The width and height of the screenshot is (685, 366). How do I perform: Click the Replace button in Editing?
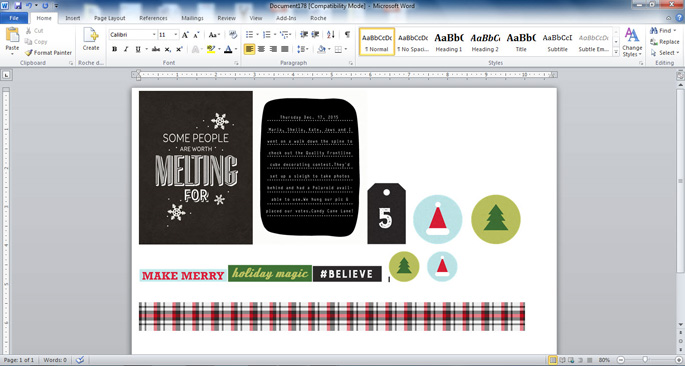[664, 41]
